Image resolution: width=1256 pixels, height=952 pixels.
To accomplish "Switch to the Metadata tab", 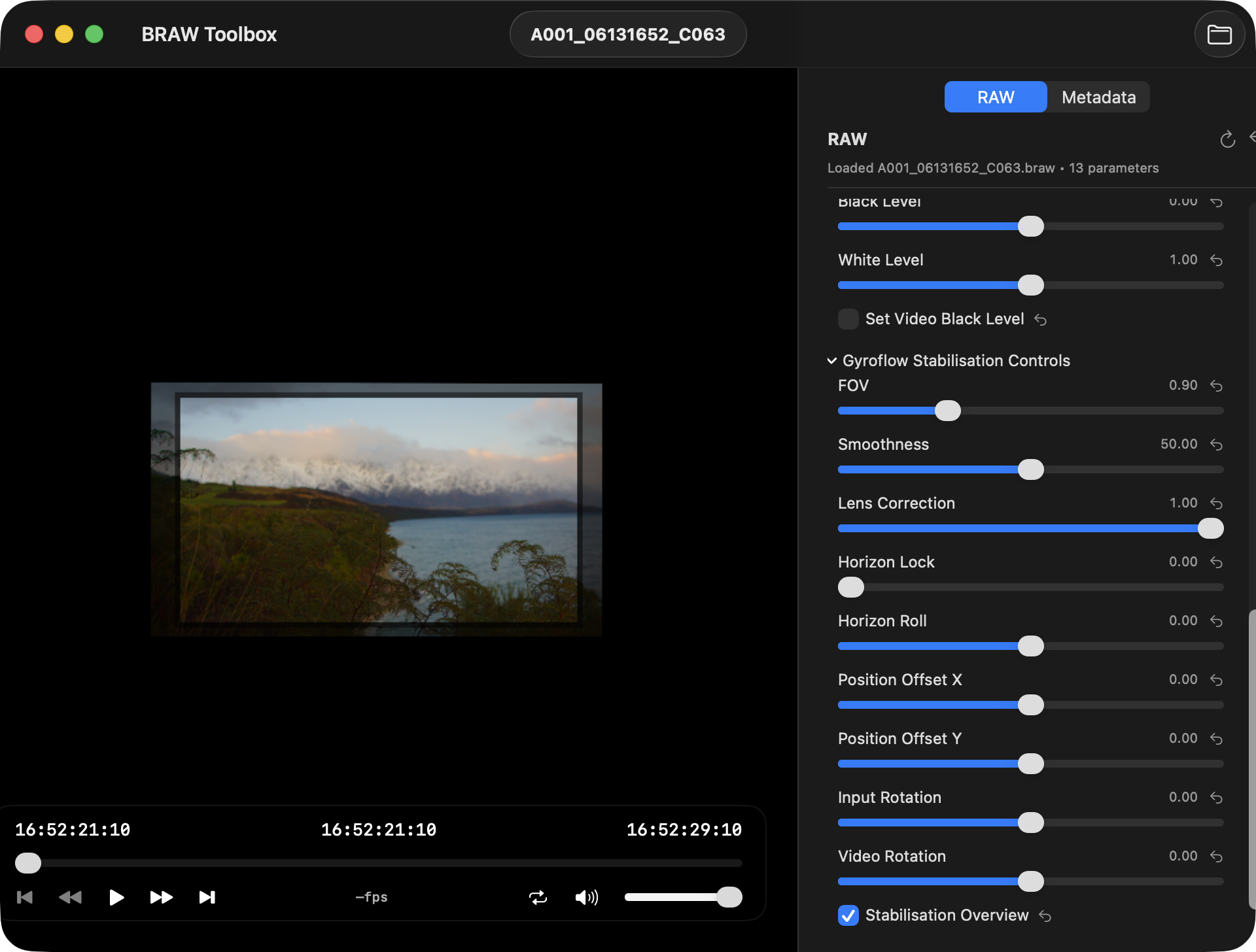I will click(1098, 97).
